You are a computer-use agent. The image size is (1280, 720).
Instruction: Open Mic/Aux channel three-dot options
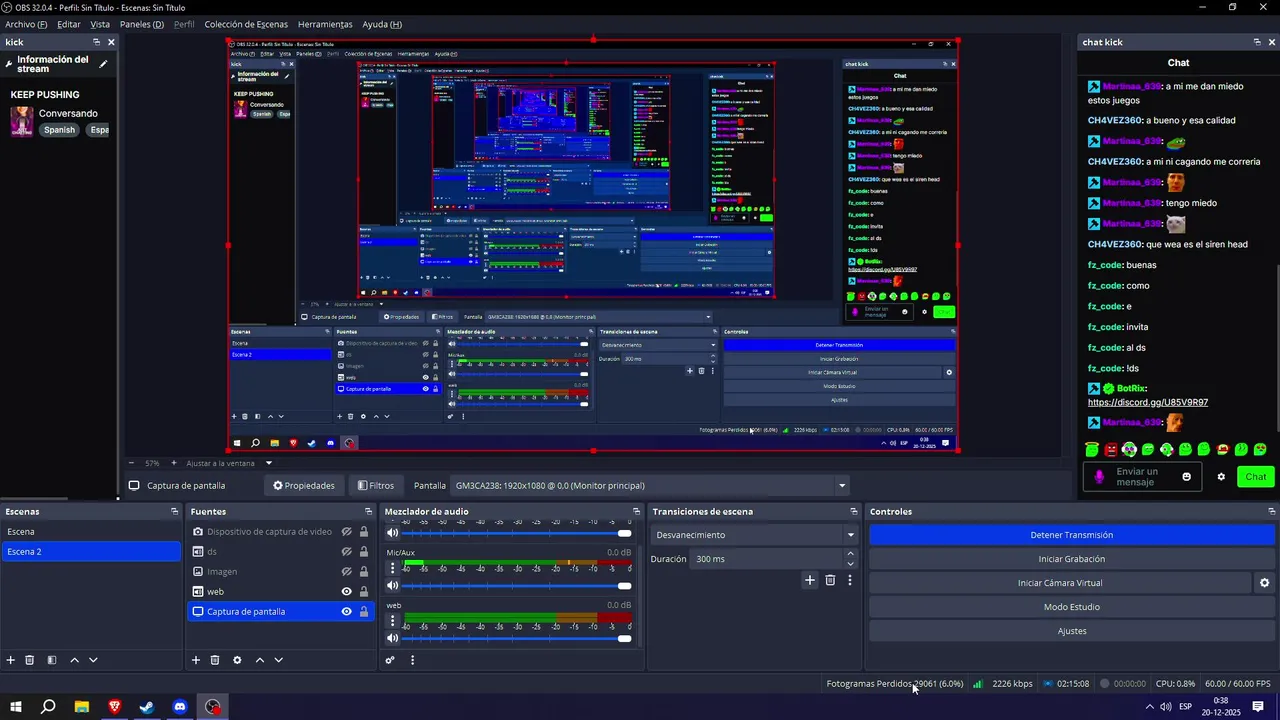[x=392, y=567]
